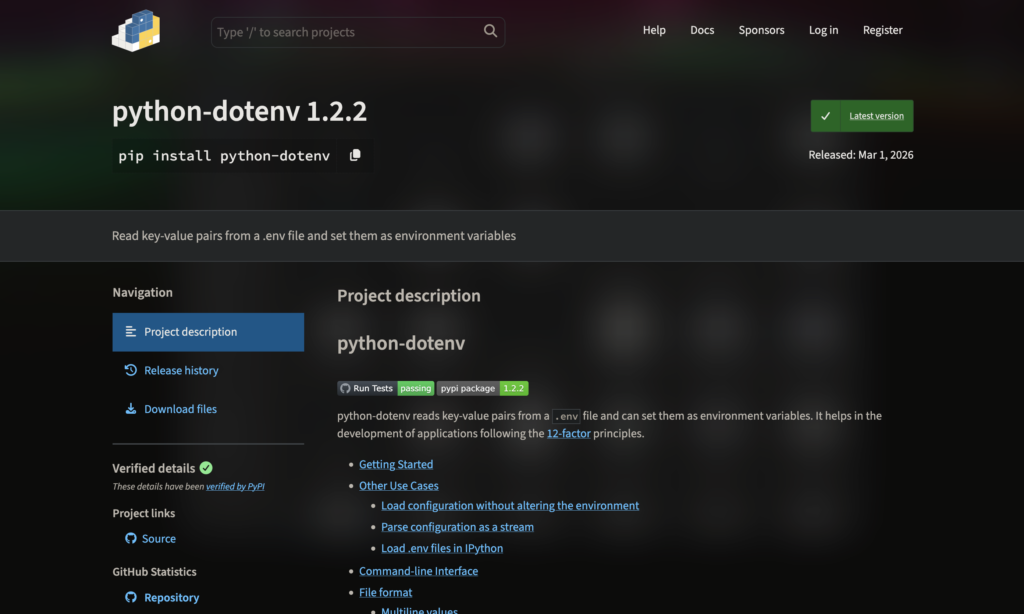
Task: Copy the pip install command
Action: [355, 155]
